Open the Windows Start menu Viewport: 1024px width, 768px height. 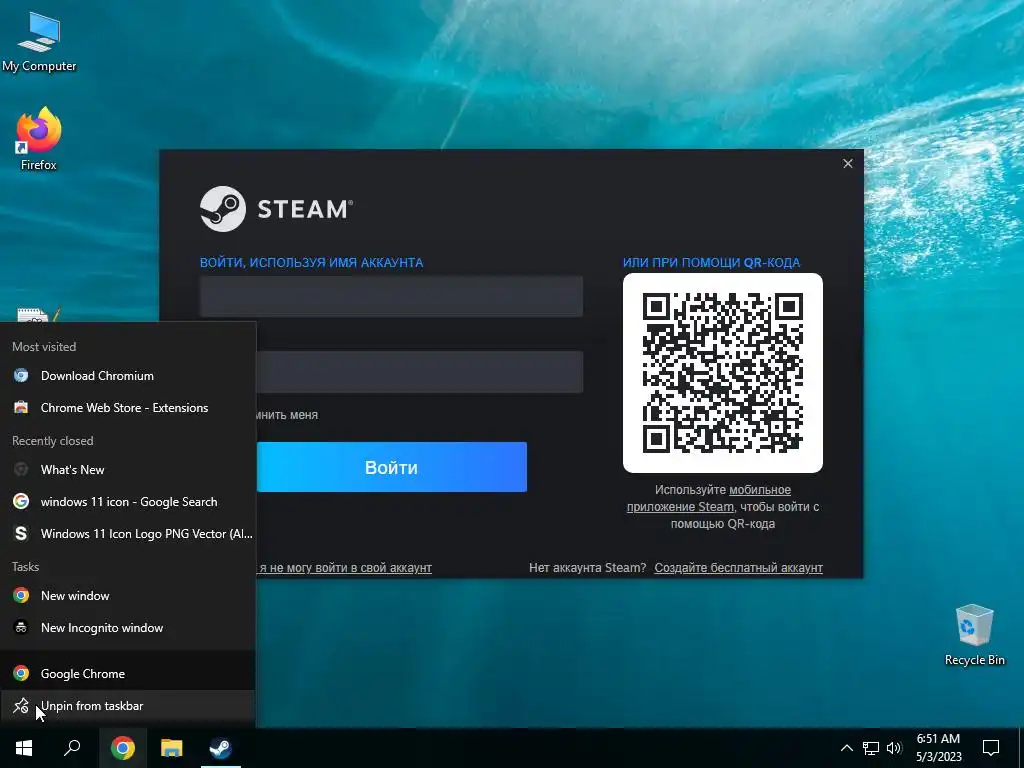point(24,748)
